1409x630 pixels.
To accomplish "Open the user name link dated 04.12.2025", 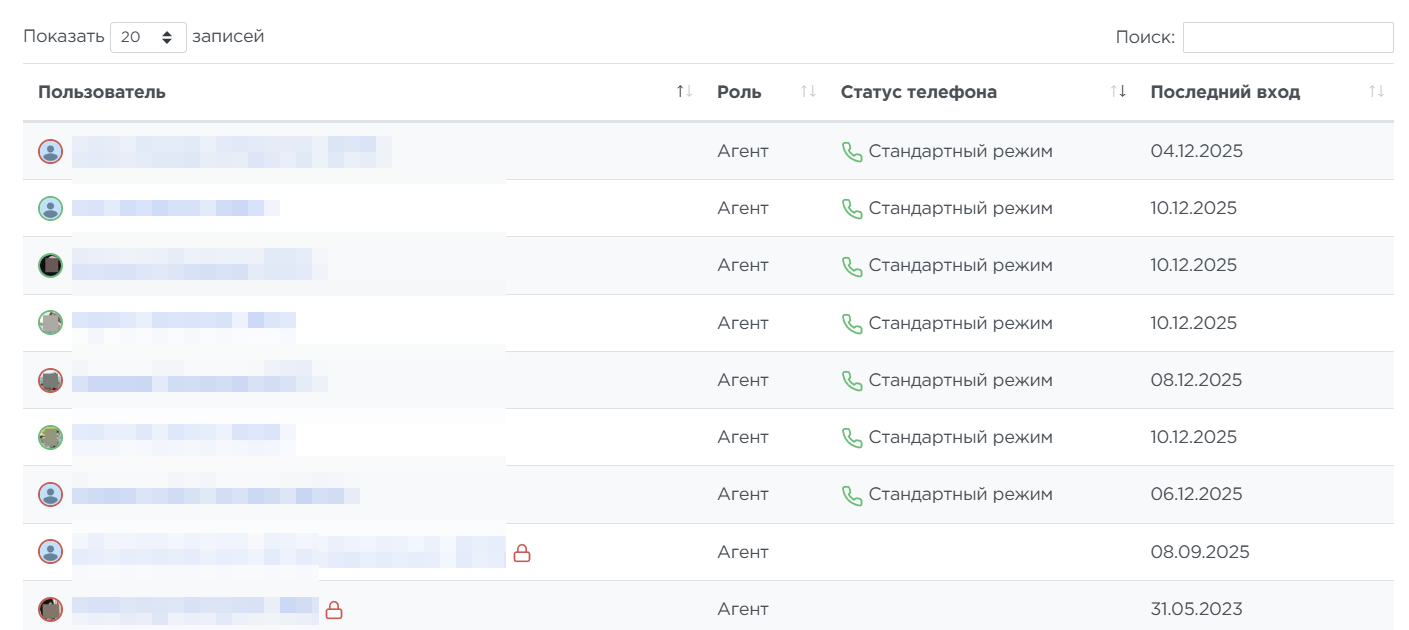I will (230, 151).
